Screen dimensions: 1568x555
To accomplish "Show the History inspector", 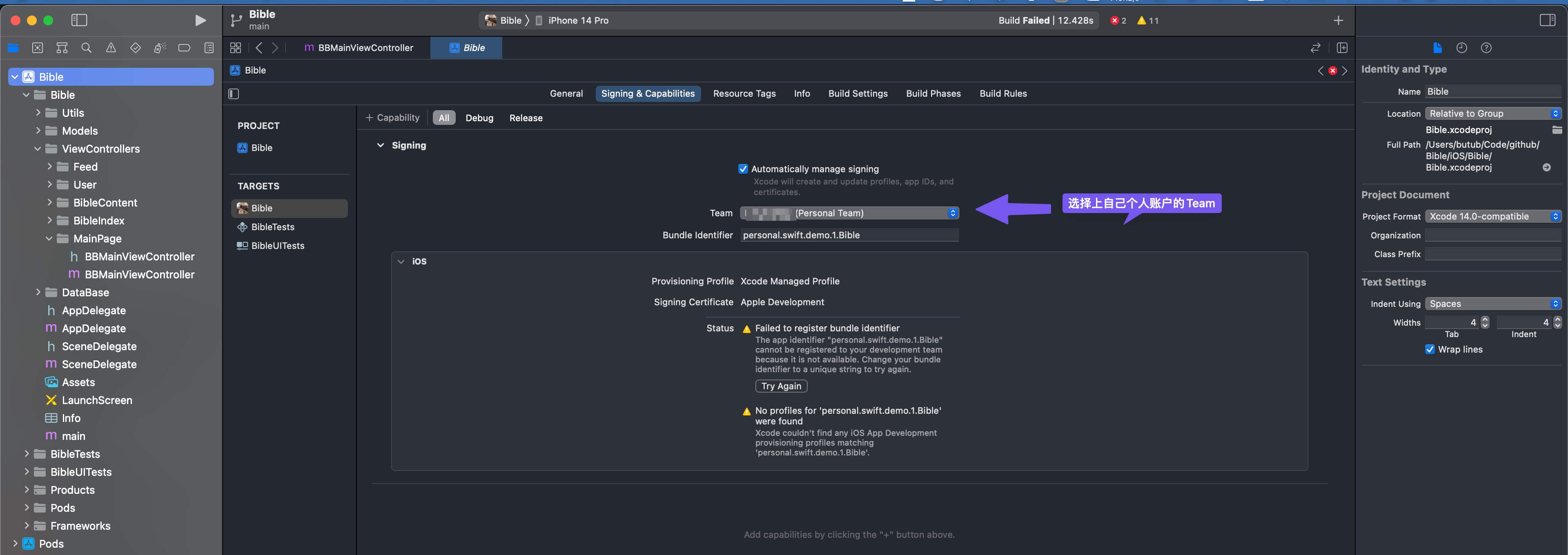I will (x=1461, y=47).
